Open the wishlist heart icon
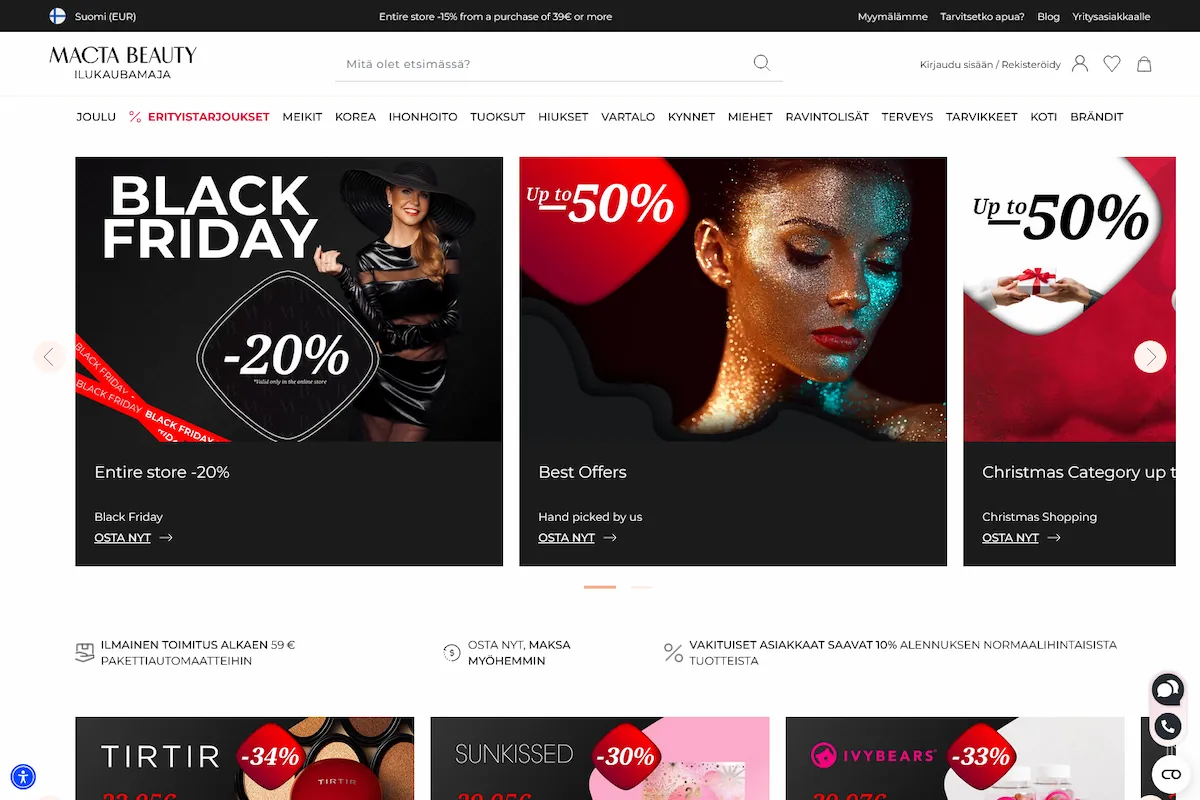 click(x=1112, y=63)
